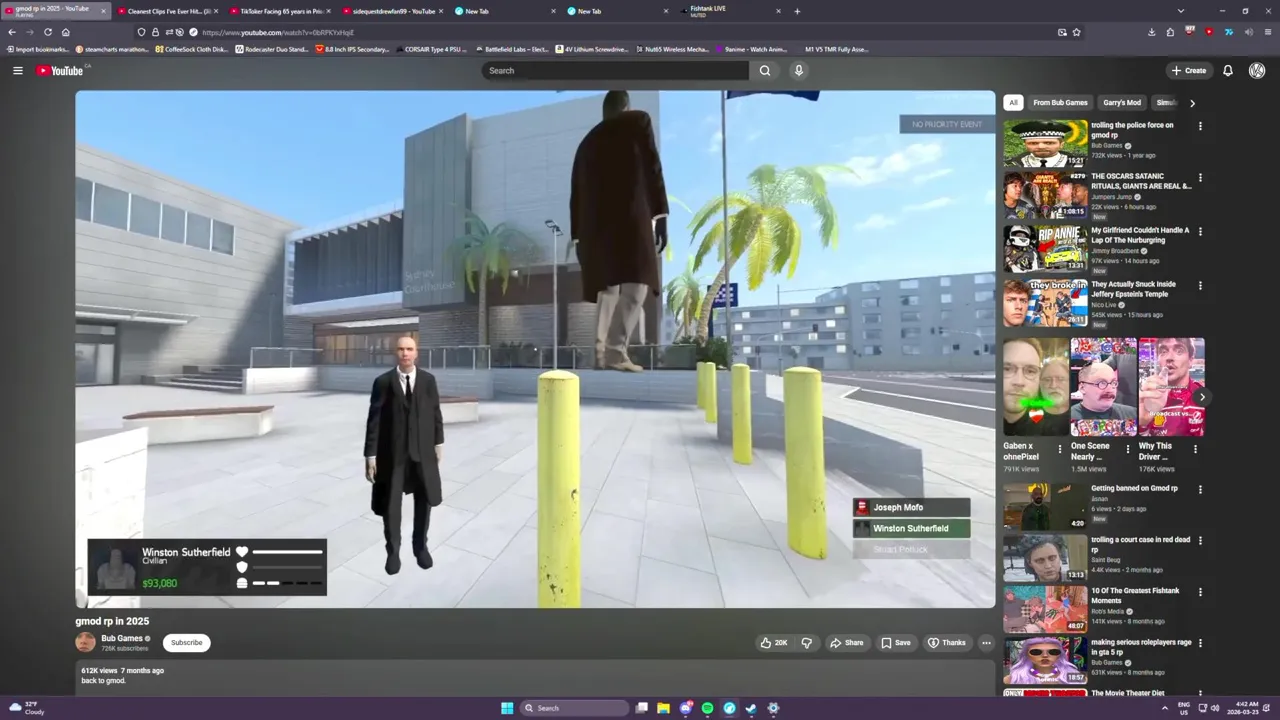The height and width of the screenshot is (720, 1280).
Task: Open Task View on the taskbar
Action: [x=641, y=708]
